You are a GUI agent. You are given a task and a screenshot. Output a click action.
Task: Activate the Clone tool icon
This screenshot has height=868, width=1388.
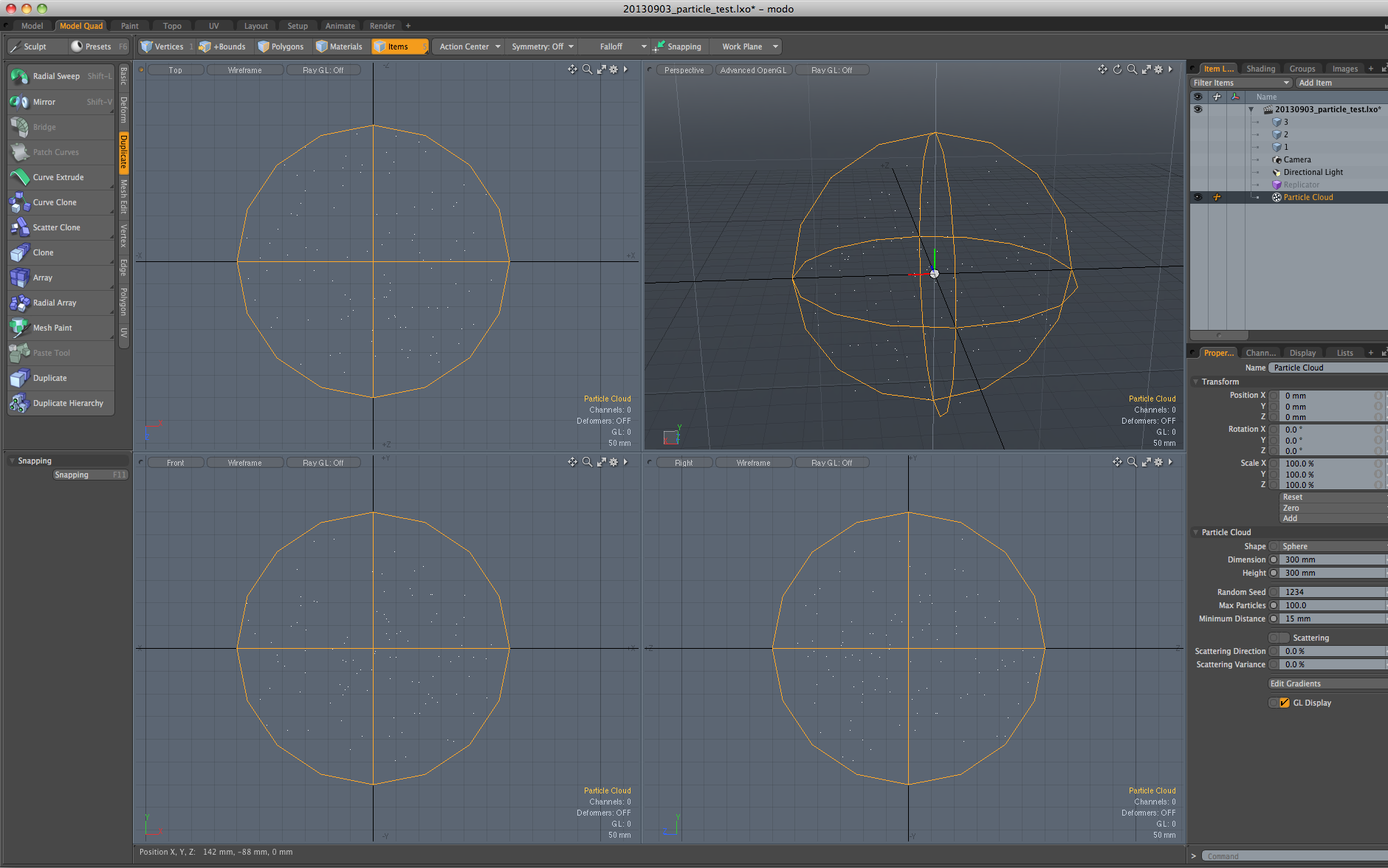[19, 252]
